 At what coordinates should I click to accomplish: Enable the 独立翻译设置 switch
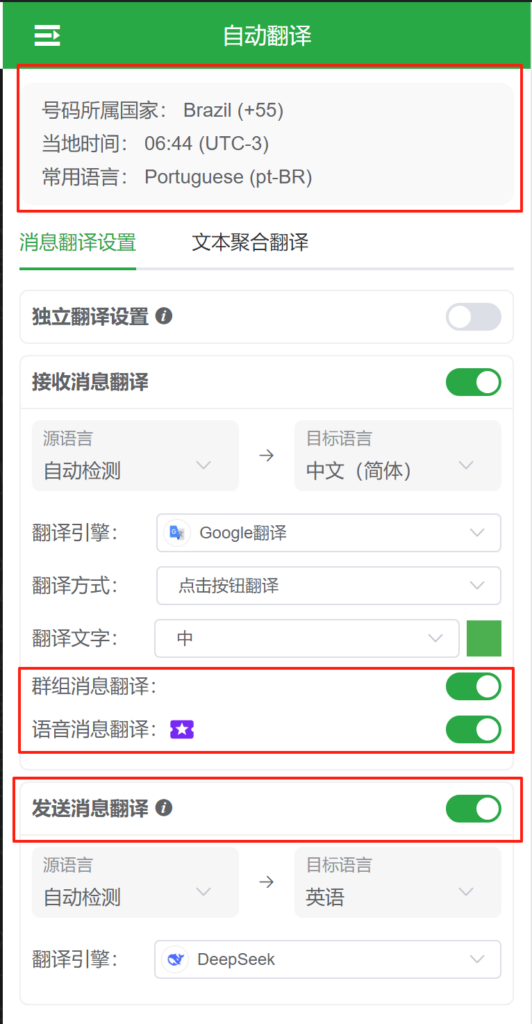(x=473, y=317)
